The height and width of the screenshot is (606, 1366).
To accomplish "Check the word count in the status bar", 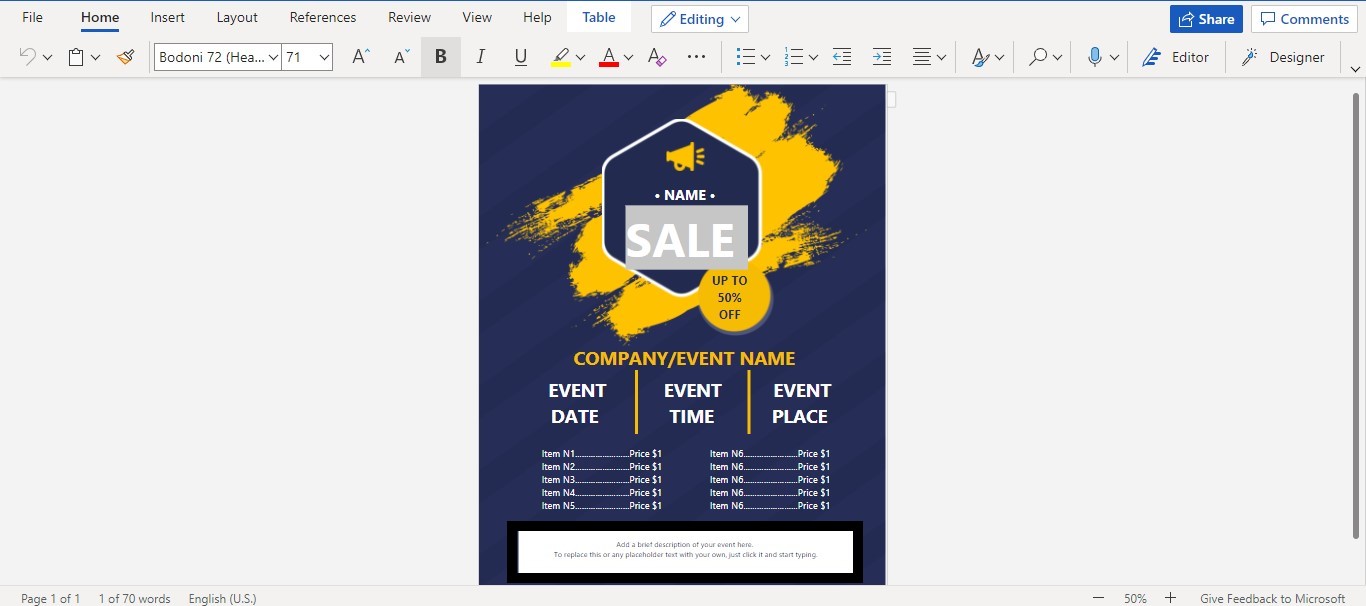I will [x=135, y=598].
